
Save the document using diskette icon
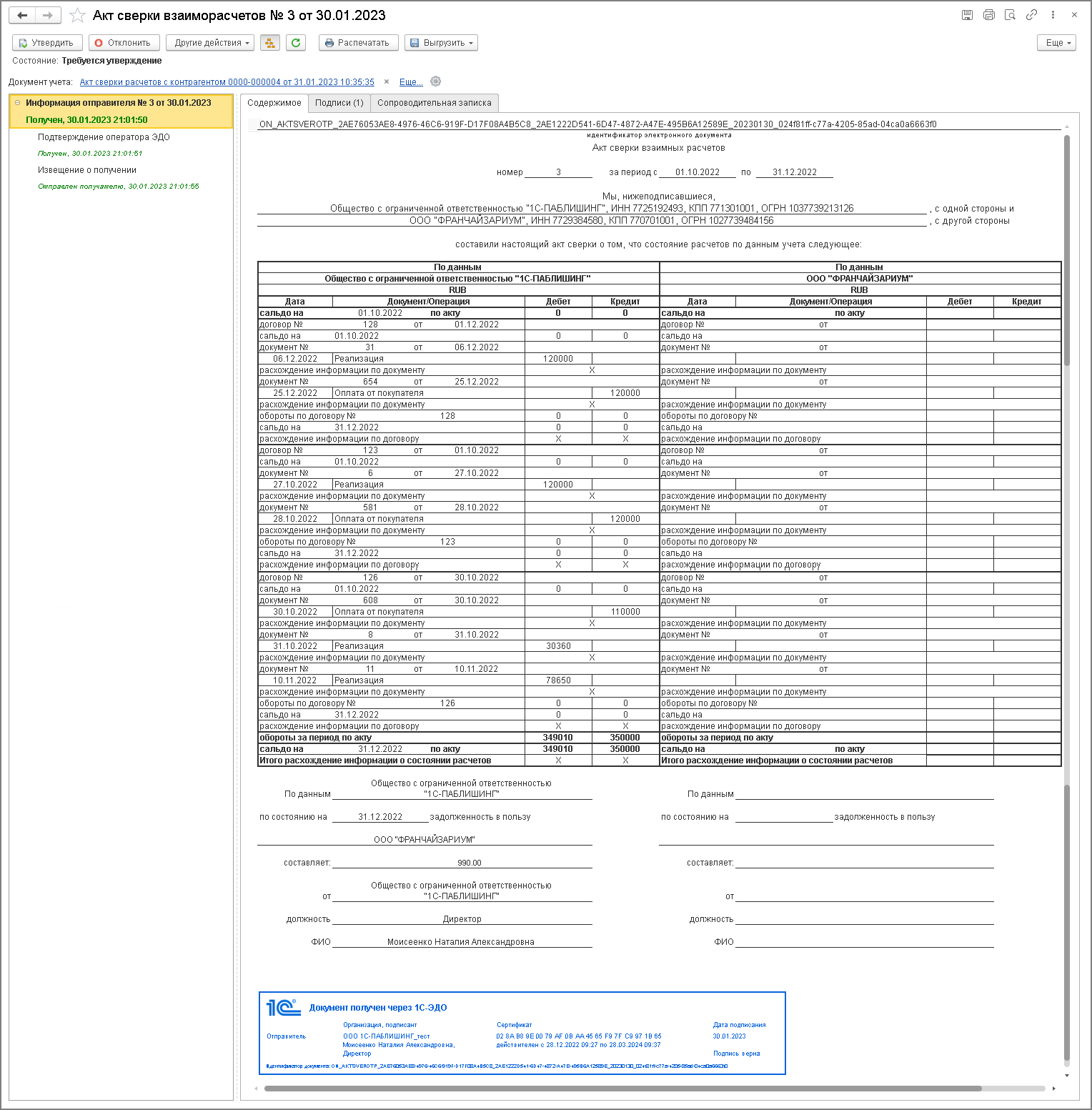(x=967, y=15)
